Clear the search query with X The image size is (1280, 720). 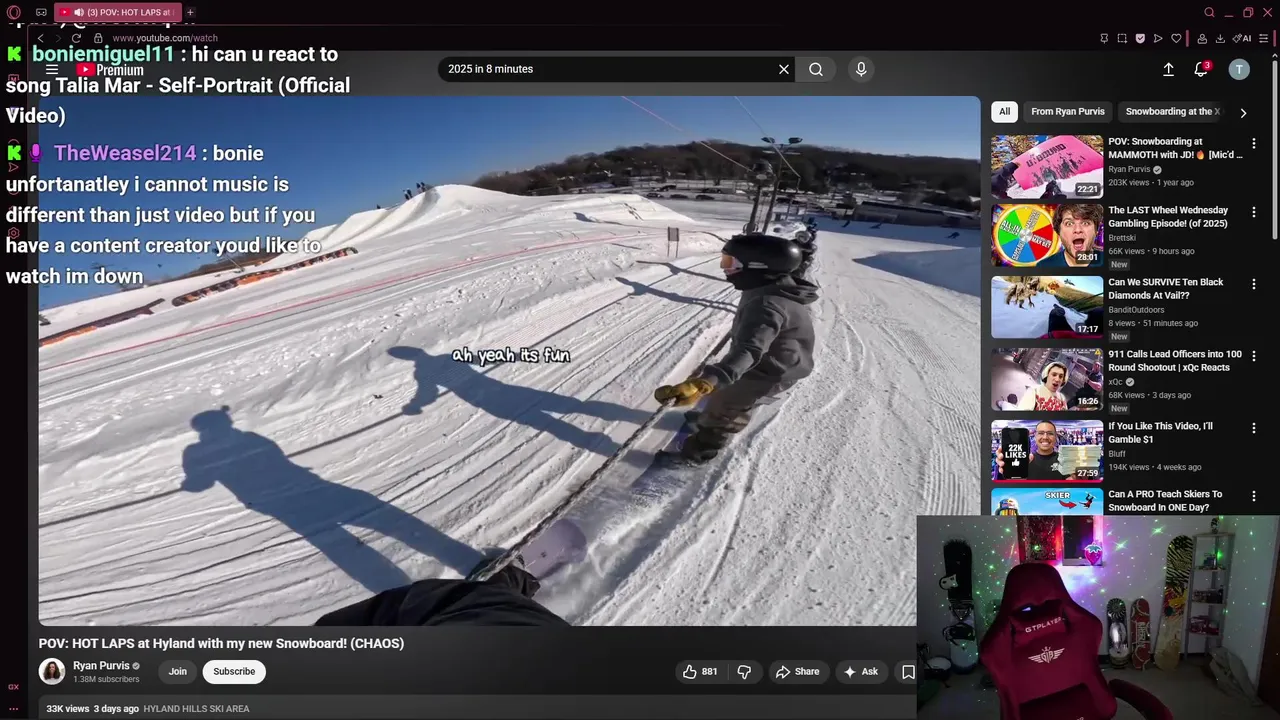(x=784, y=69)
